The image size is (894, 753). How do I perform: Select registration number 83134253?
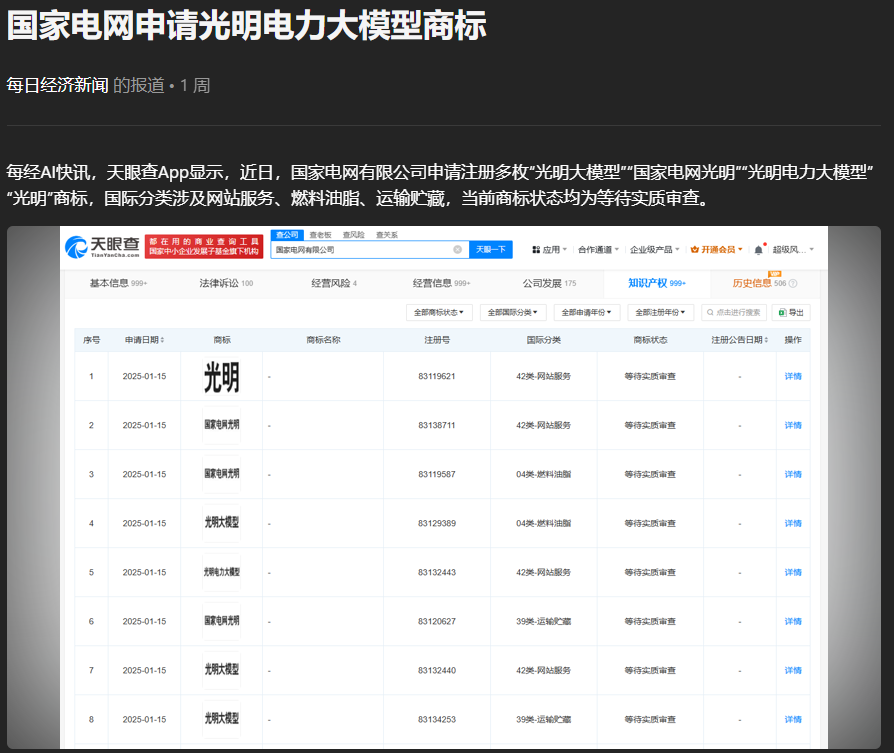(437, 719)
